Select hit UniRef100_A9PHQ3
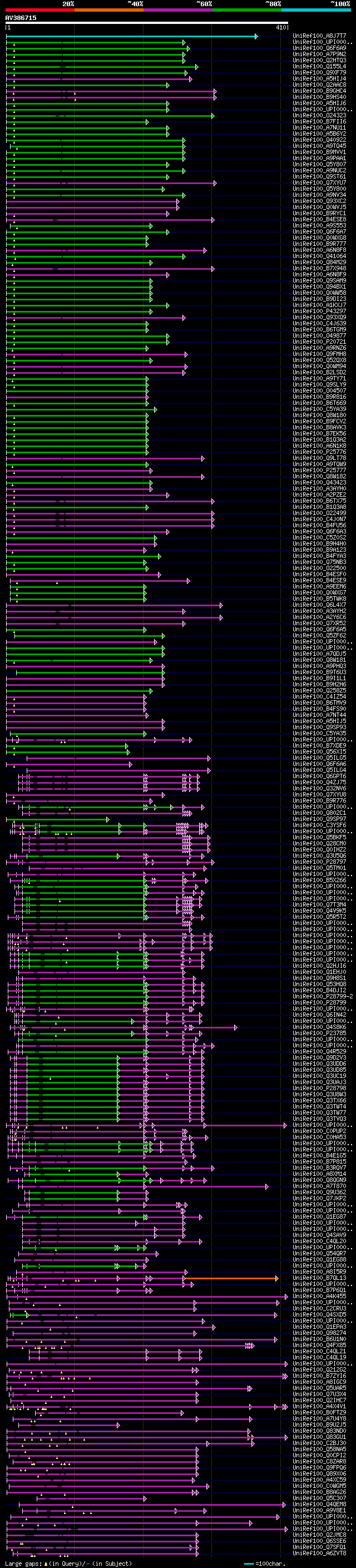356x1568 pixels. tap(319, 666)
